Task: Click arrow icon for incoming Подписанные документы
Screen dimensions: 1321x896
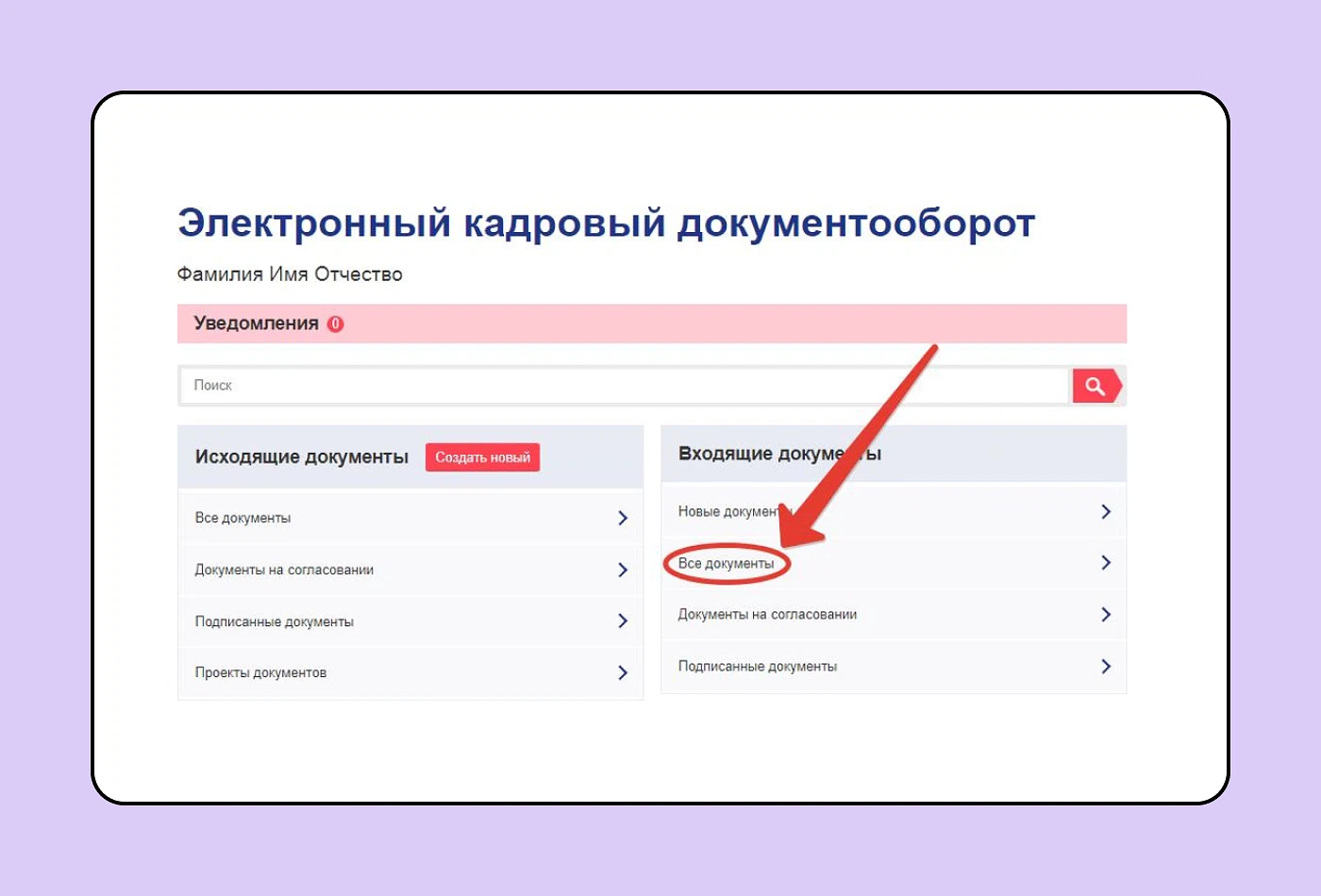Action: 1106,666
